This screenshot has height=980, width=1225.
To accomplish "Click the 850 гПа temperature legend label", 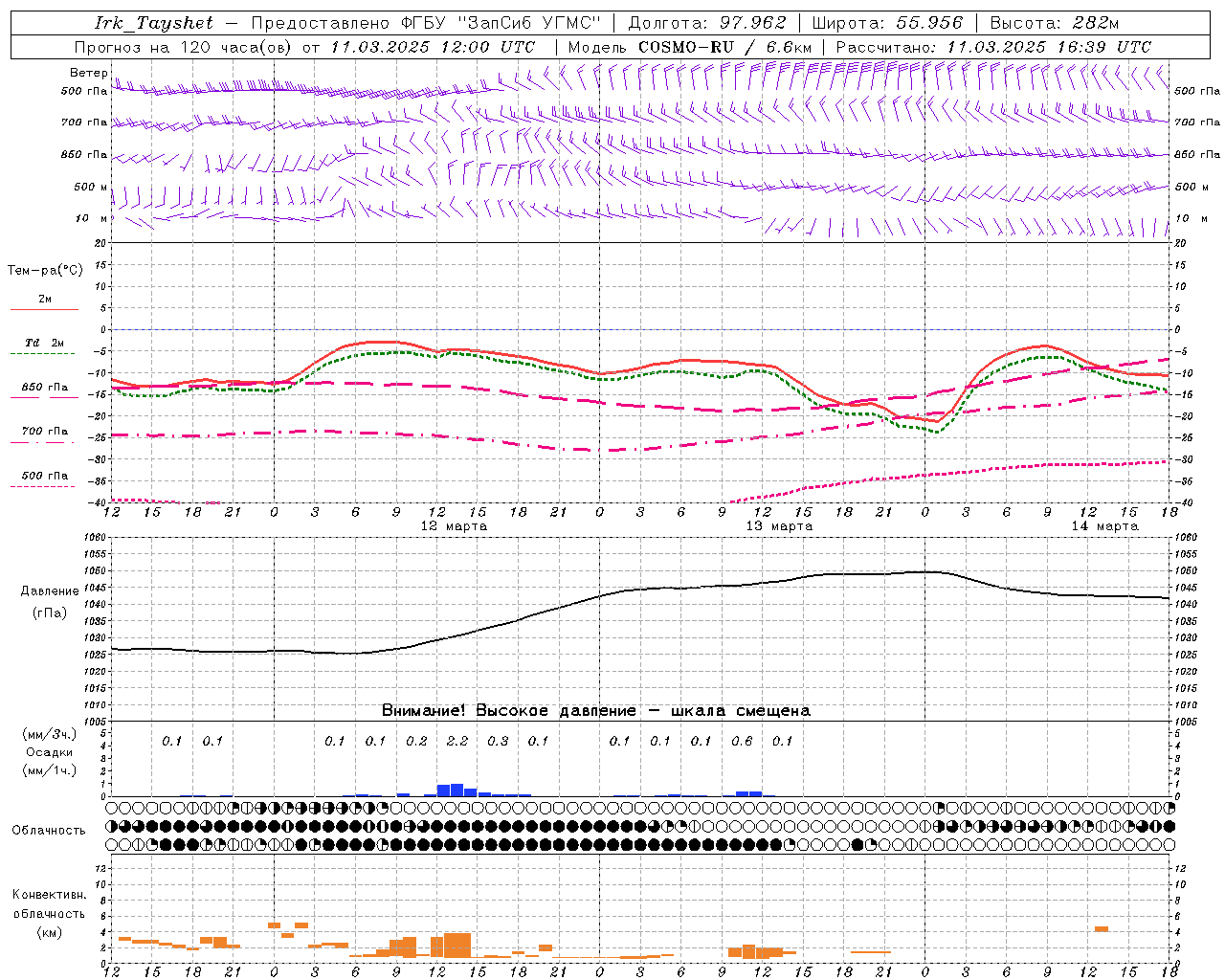I will pos(45,388).
